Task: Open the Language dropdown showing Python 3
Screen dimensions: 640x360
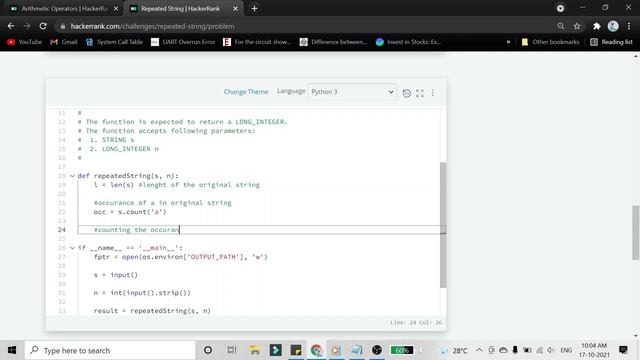Action: [352, 92]
